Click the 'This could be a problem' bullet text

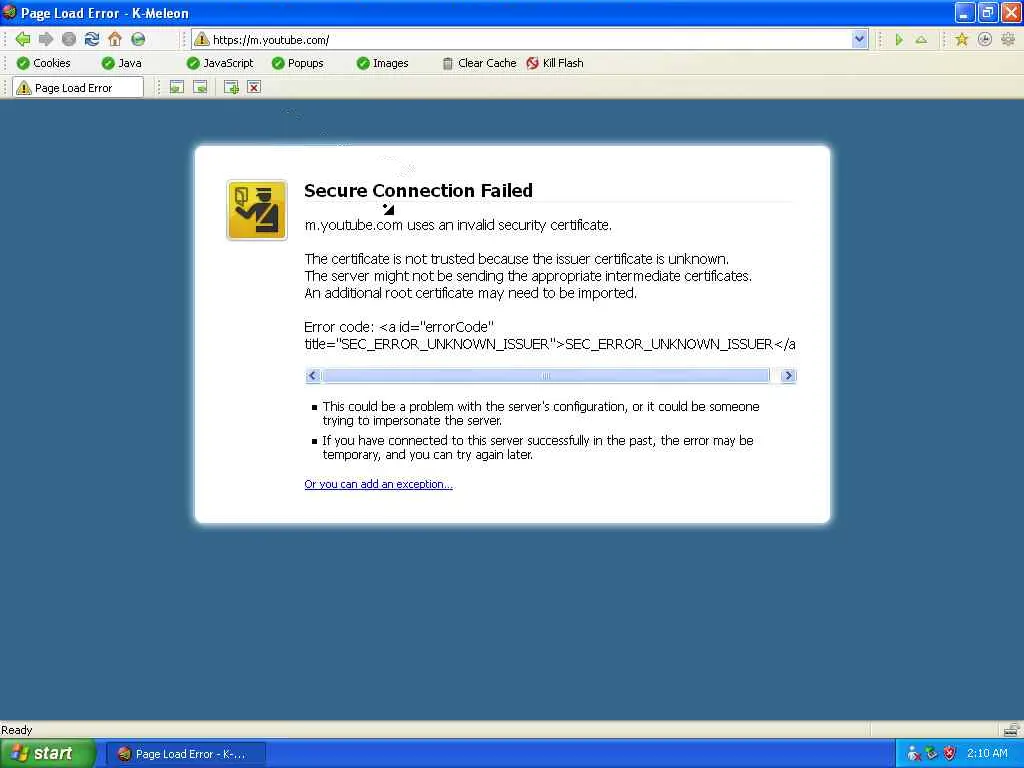(541, 413)
